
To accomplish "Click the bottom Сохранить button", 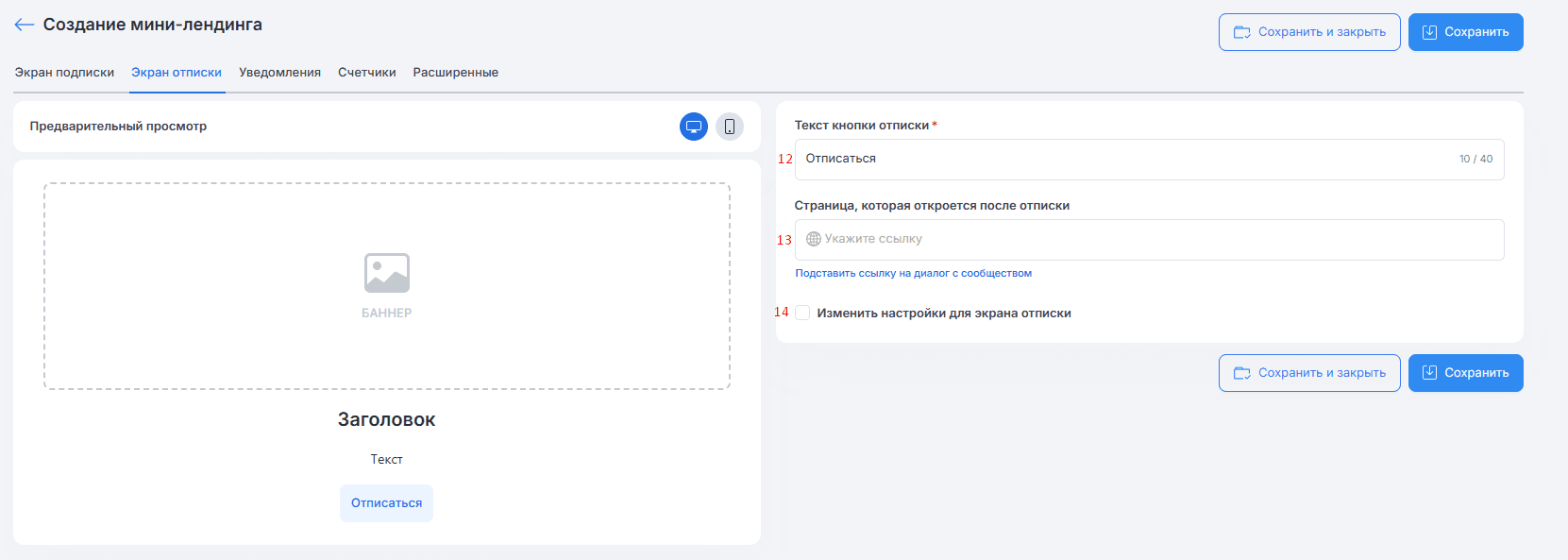I will (x=1466, y=373).
